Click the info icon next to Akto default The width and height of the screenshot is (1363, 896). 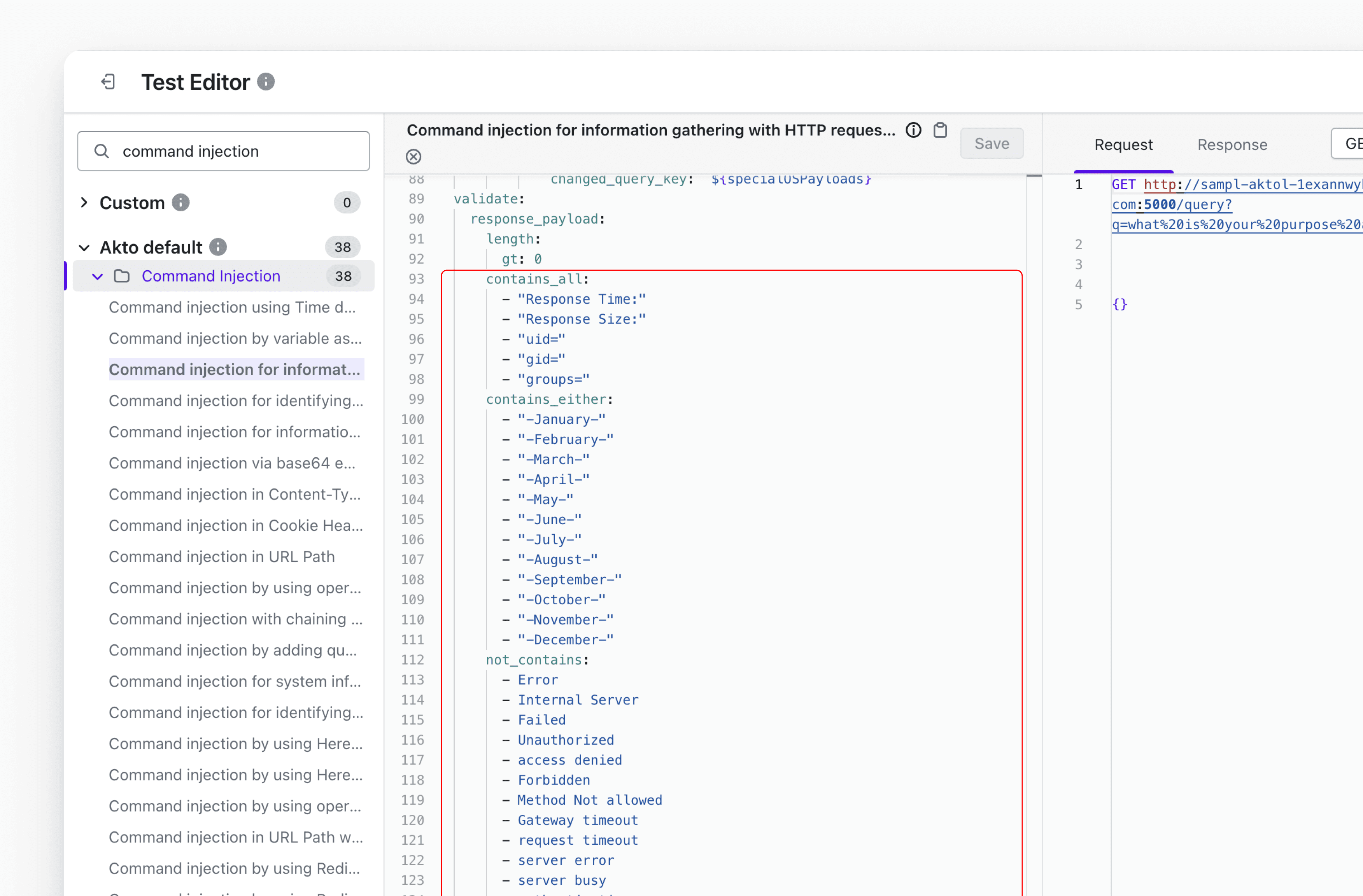click(x=217, y=247)
